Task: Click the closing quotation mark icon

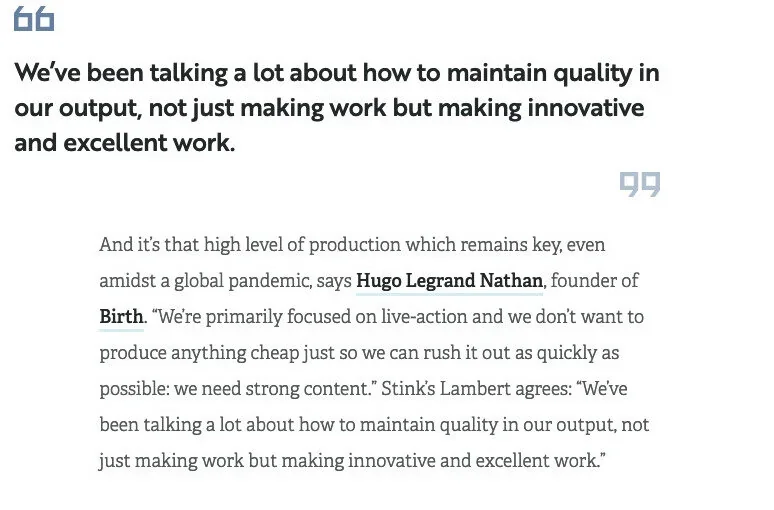Action: tap(640, 183)
